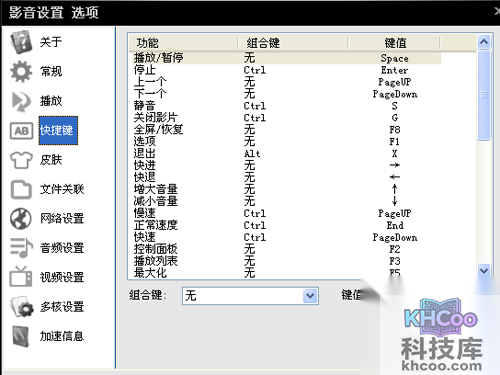The height and width of the screenshot is (375, 500).
Task: Click the End key value cell
Action: [x=395, y=225]
